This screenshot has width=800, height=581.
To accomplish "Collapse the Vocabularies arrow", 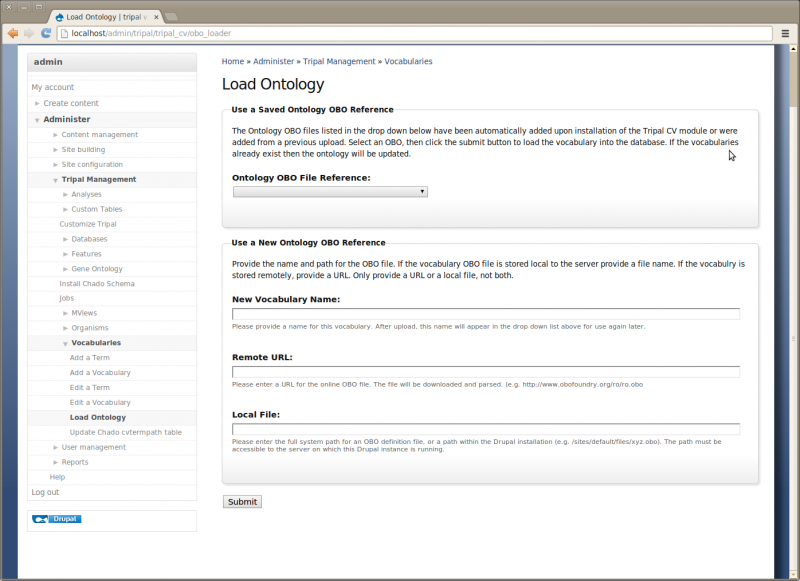I will 65,344.
